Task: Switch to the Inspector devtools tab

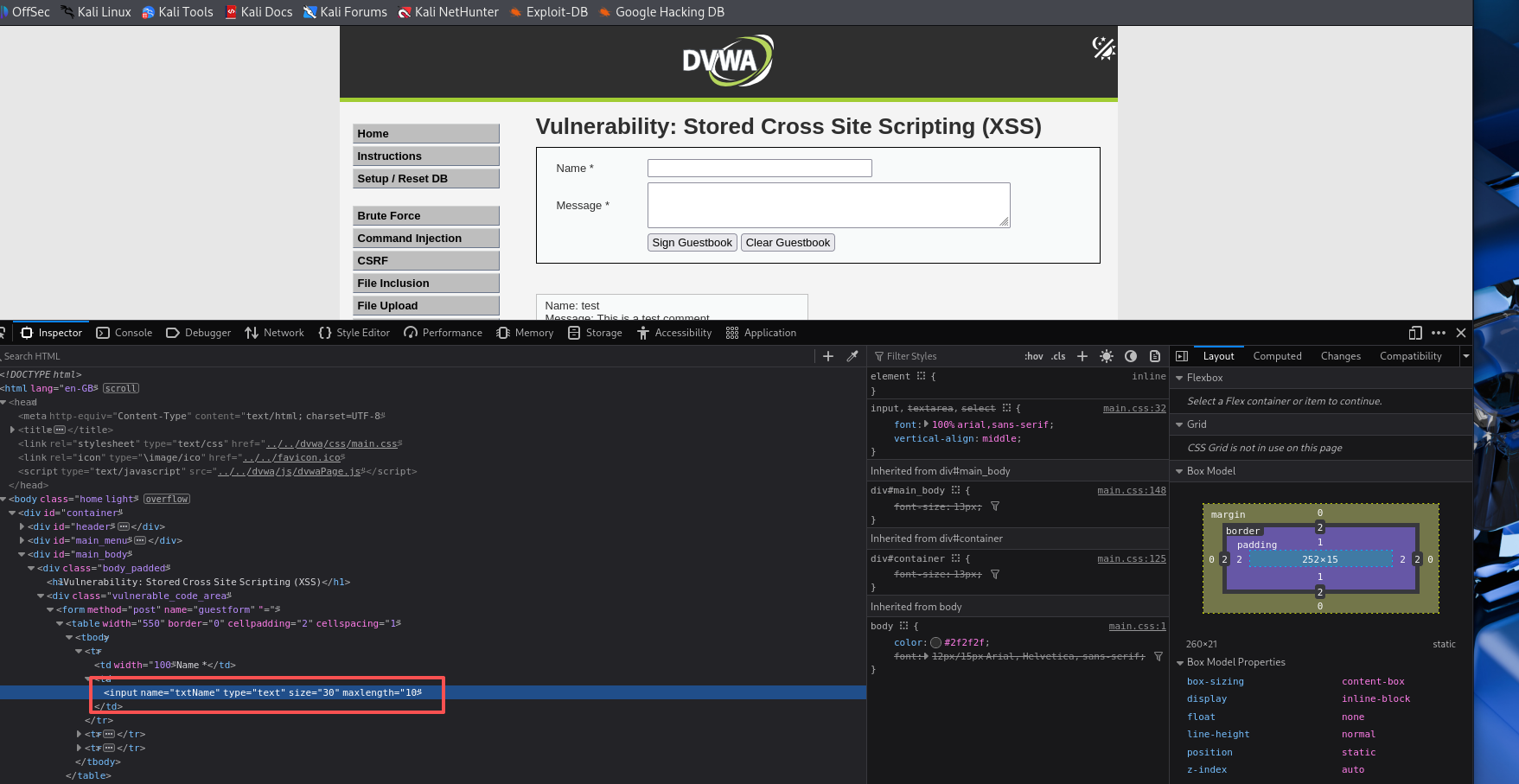Action: click(52, 333)
